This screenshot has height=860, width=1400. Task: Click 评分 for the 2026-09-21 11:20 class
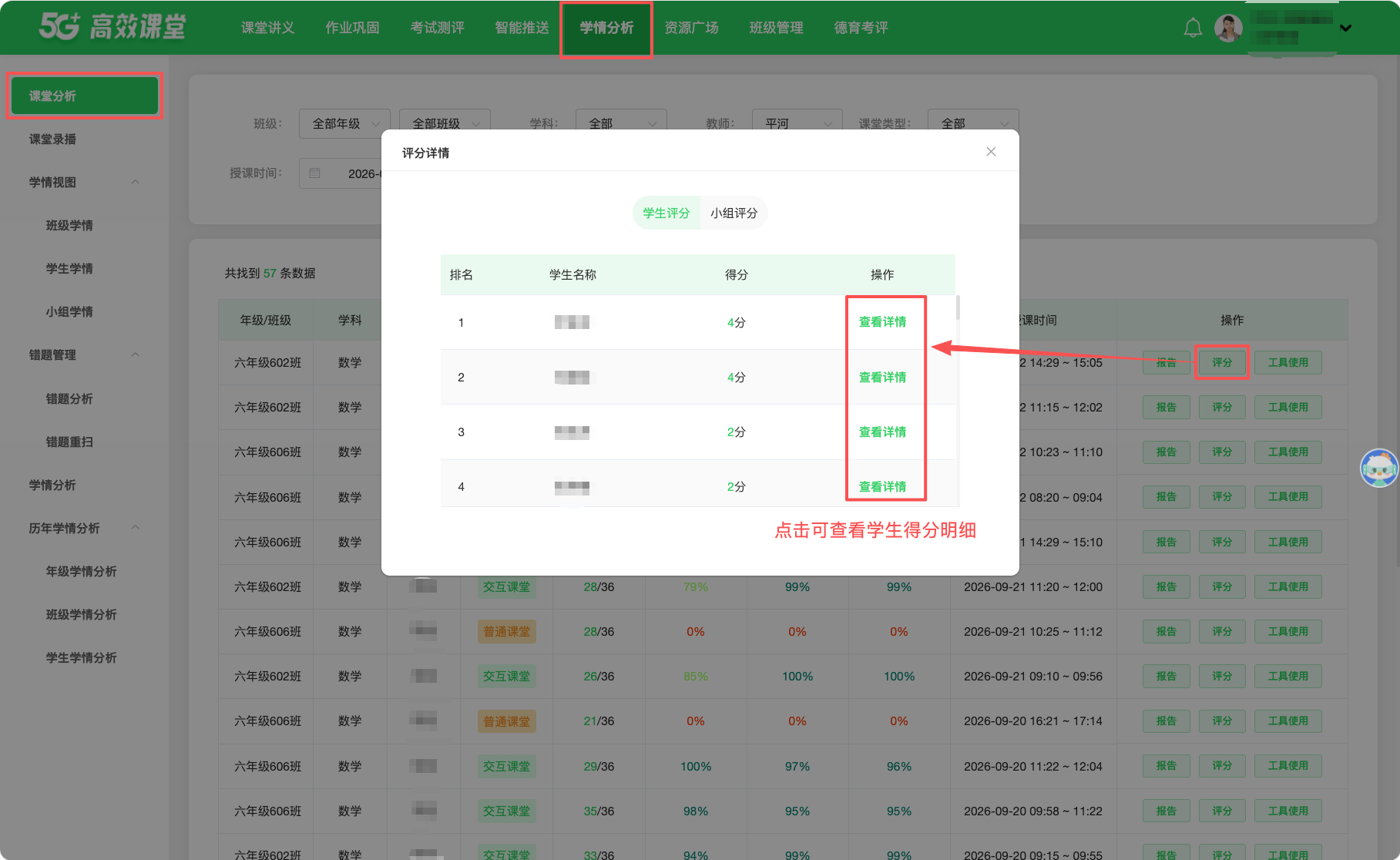[1222, 586]
